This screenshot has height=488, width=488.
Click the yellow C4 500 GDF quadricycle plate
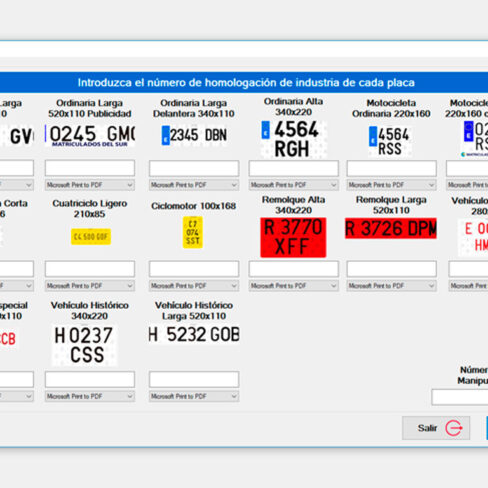(x=91, y=237)
